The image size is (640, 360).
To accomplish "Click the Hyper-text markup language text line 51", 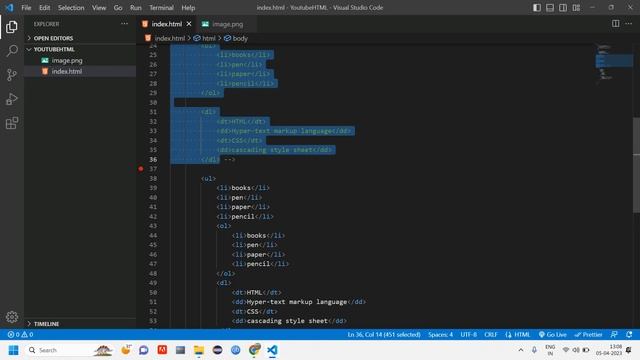I will tap(297, 302).
